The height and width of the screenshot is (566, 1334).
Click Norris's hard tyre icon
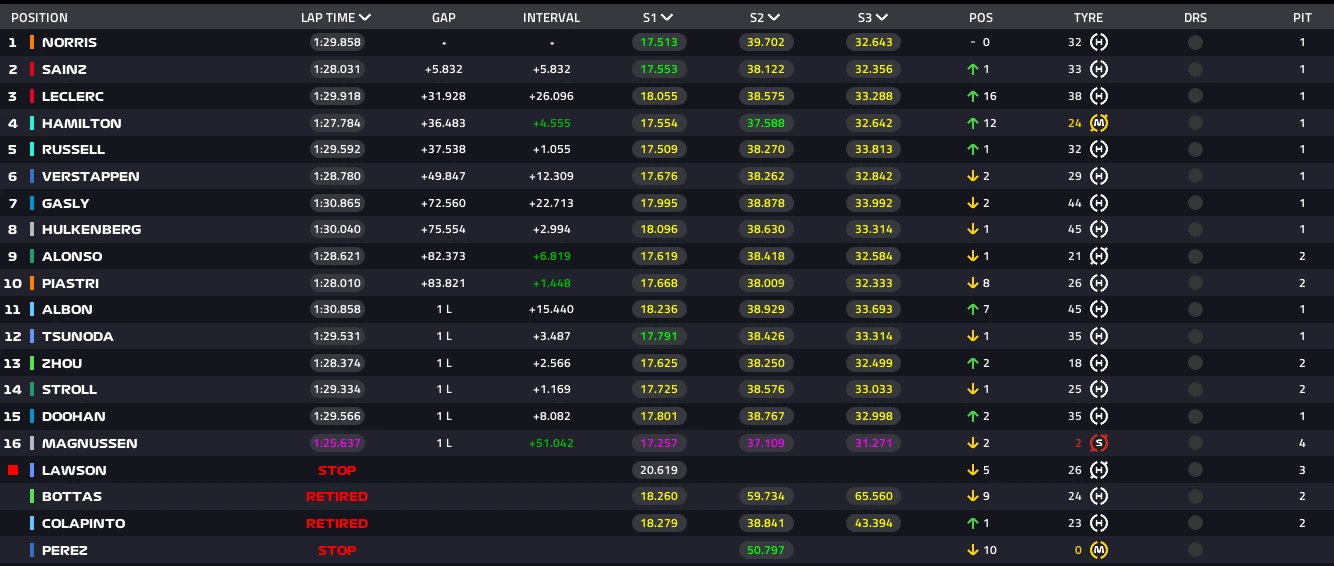(1099, 43)
